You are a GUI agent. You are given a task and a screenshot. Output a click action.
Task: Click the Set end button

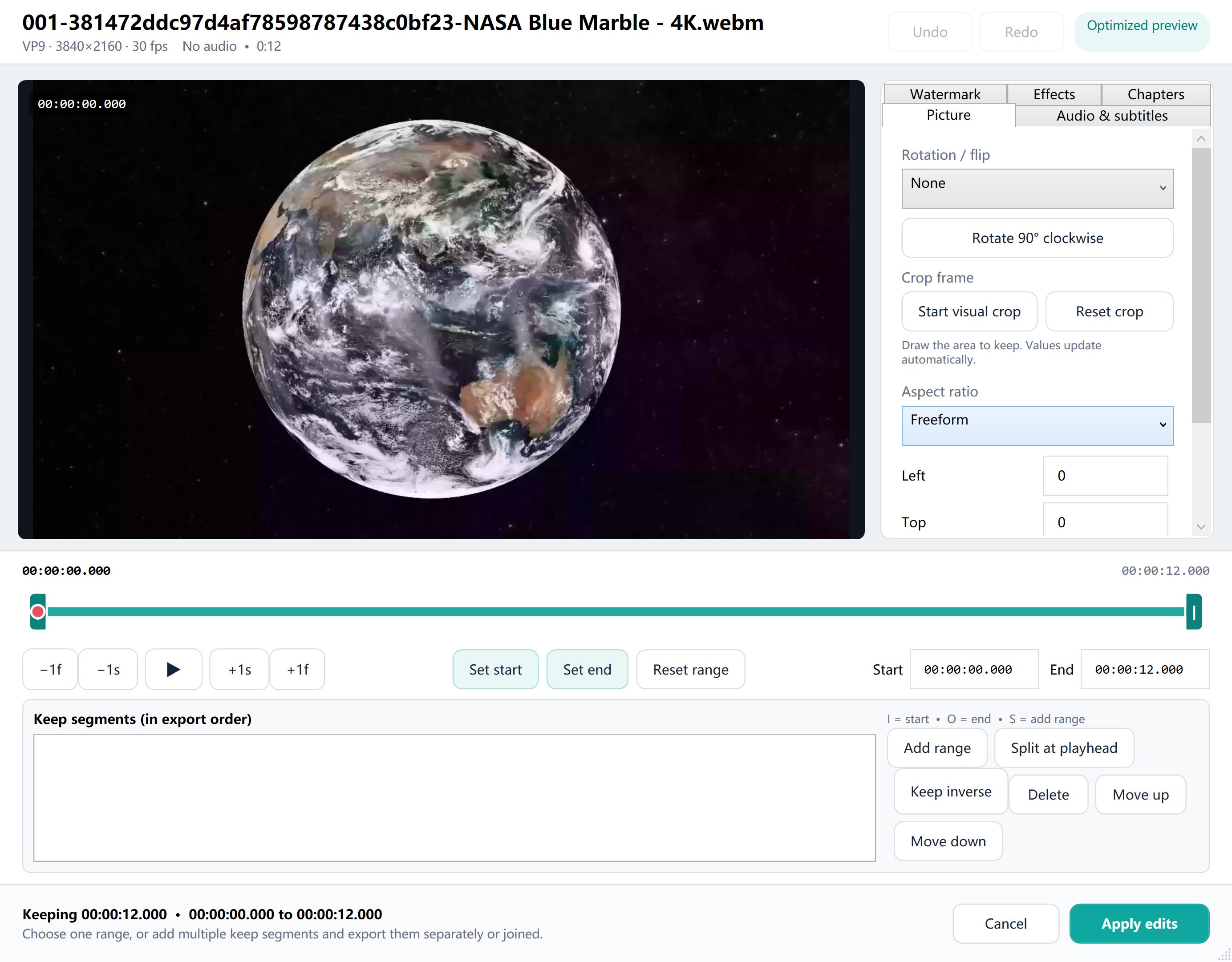(x=587, y=669)
